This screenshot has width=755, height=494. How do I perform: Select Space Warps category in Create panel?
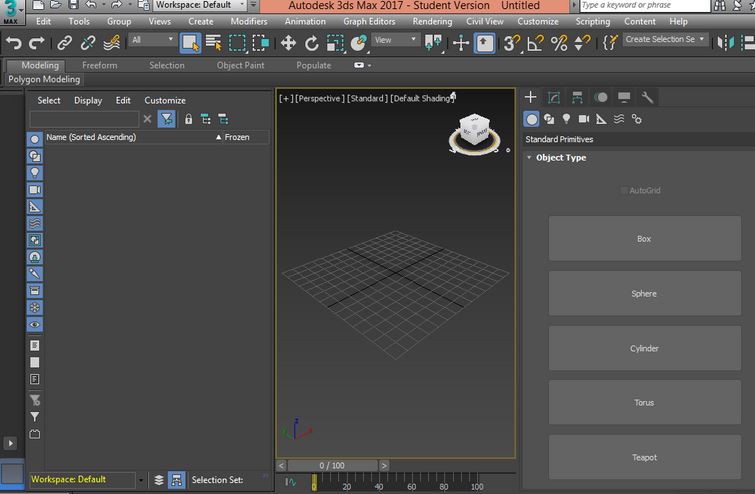[x=619, y=119]
